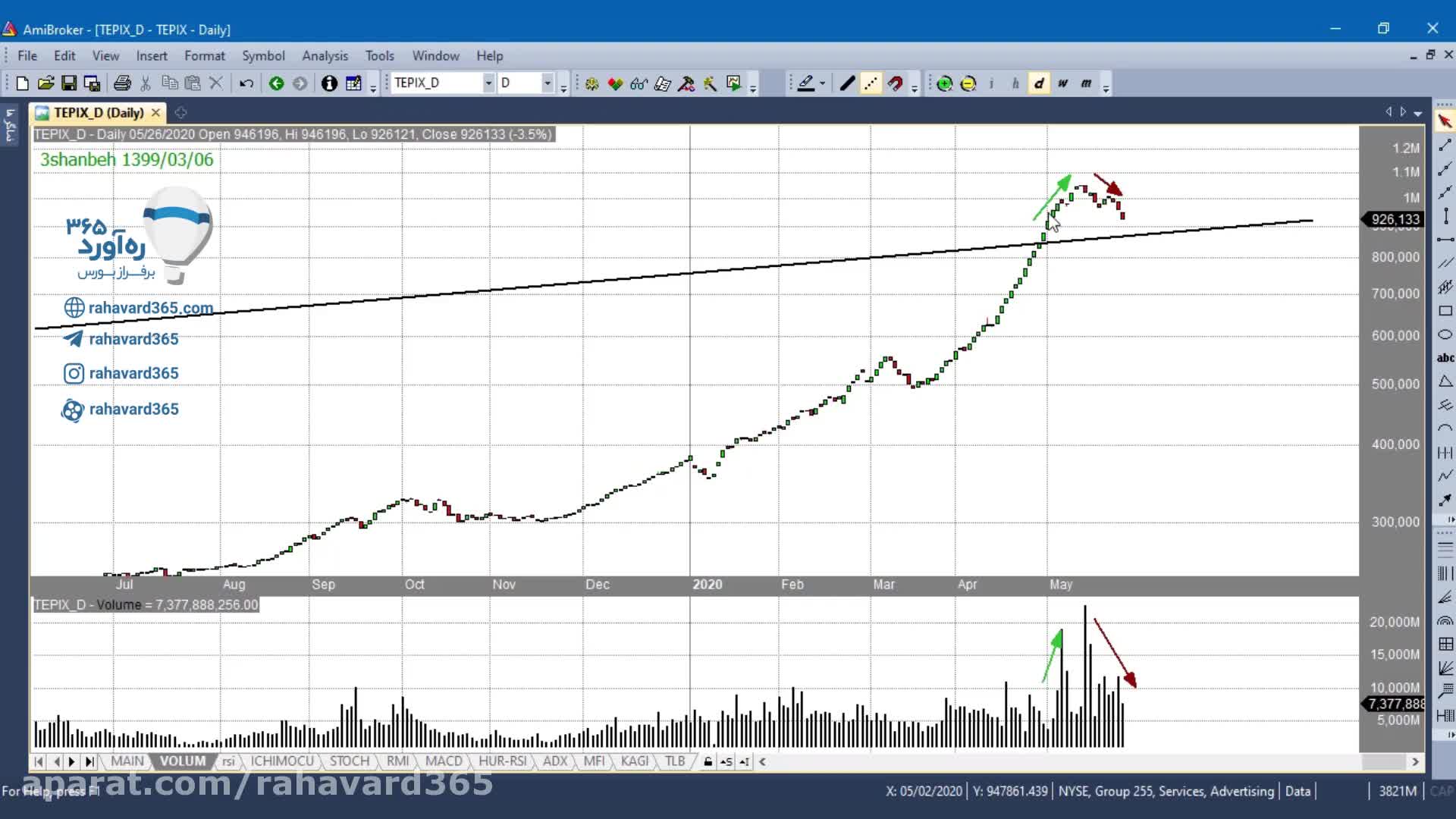The height and width of the screenshot is (819, 1456).
Task: Click the Zoom in green plus icon
Action: click(944, 83)
